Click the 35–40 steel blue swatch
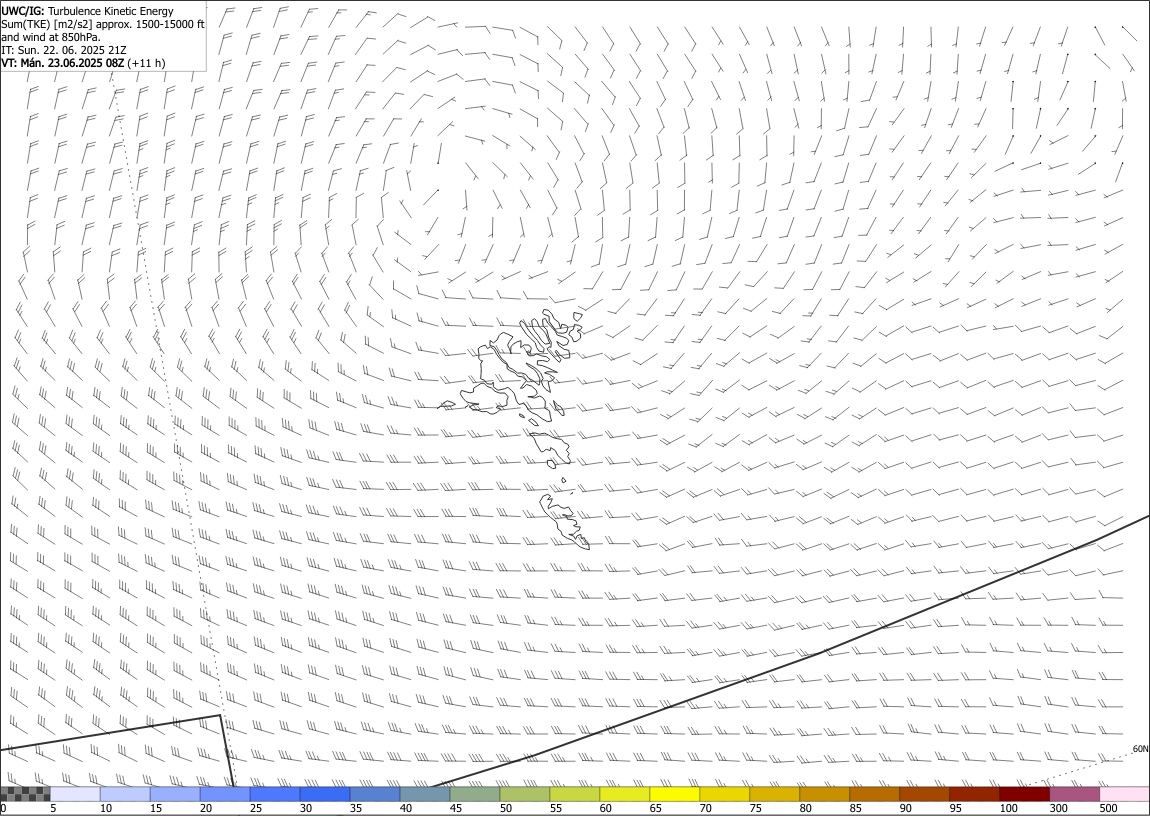The width and height of the screenshot is (1150, 816). tap(375, 794)
